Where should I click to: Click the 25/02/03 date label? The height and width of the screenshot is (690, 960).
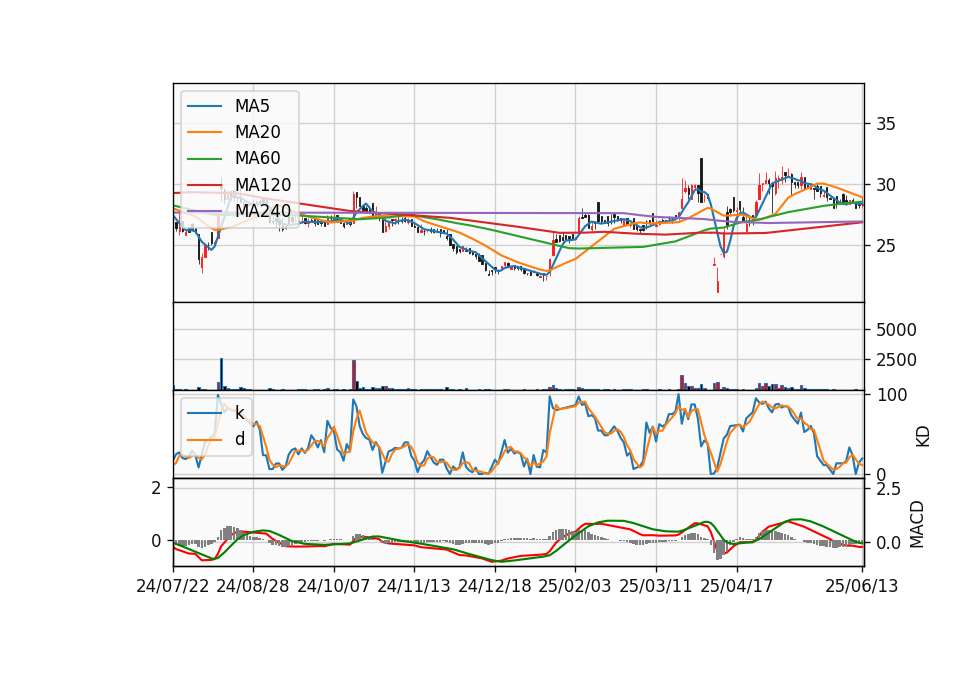tap(575, 587)
